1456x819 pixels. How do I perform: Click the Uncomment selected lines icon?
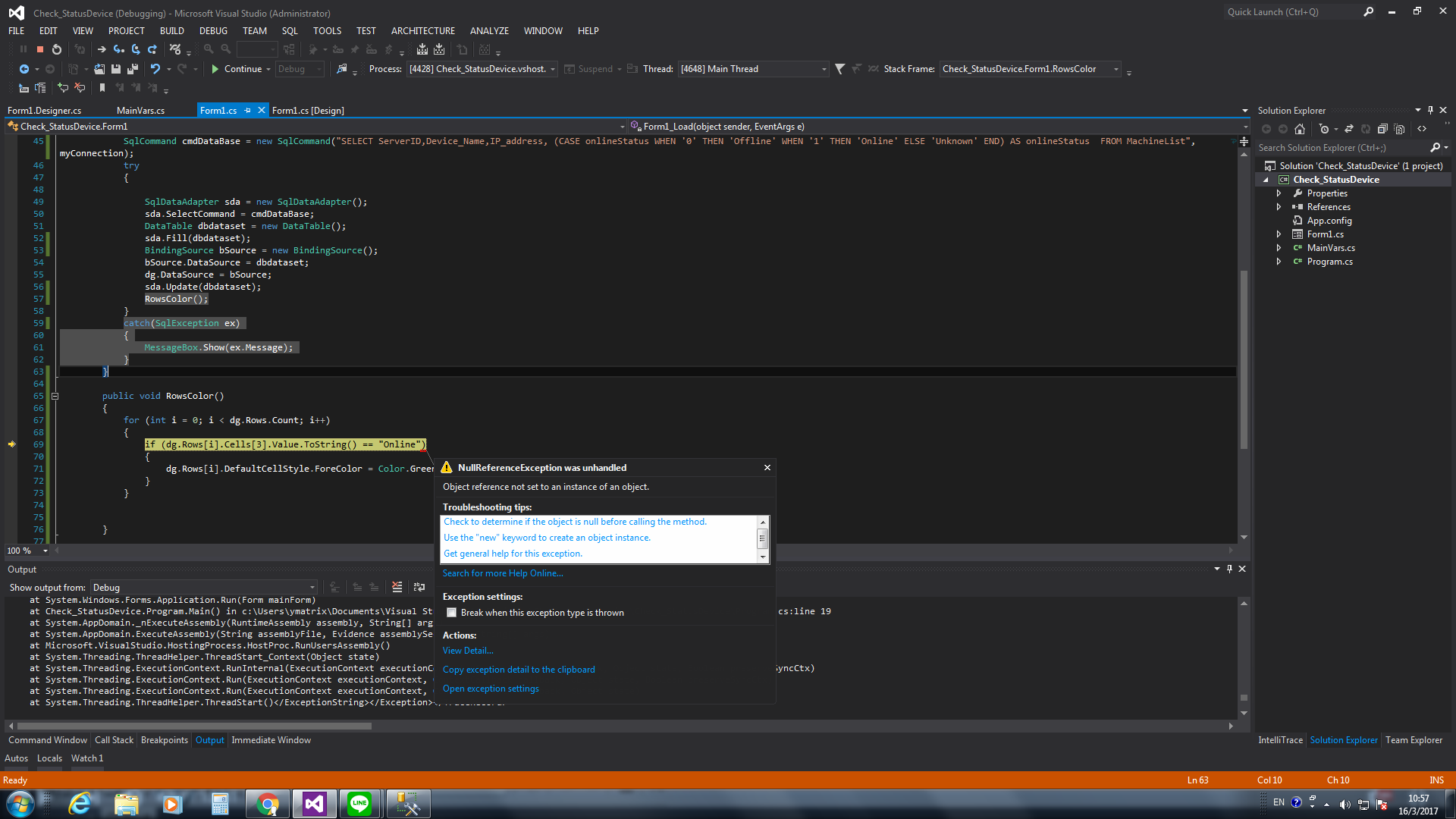(x=80, y=88)
